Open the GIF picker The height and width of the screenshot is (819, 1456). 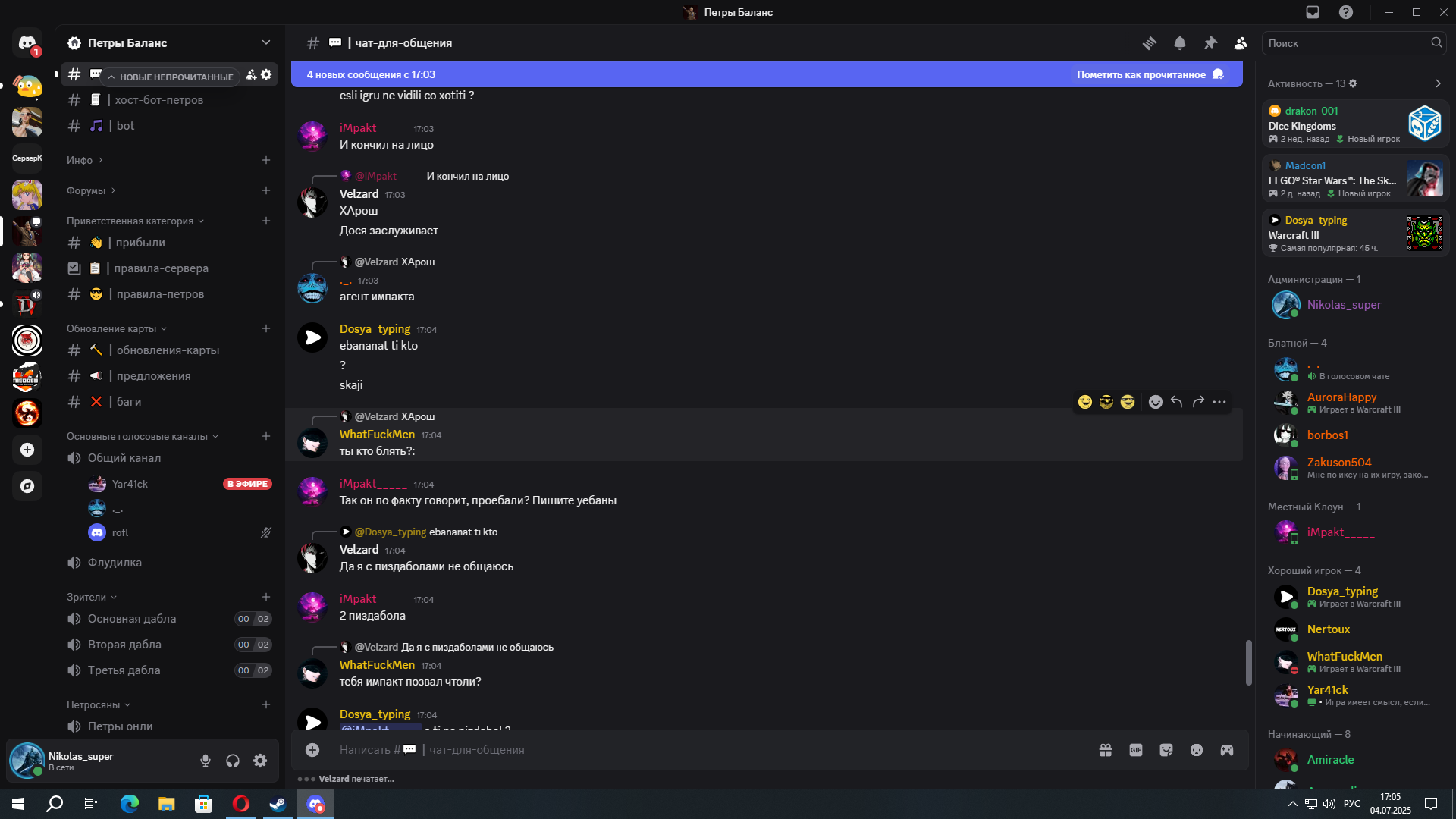(1136, 750)
